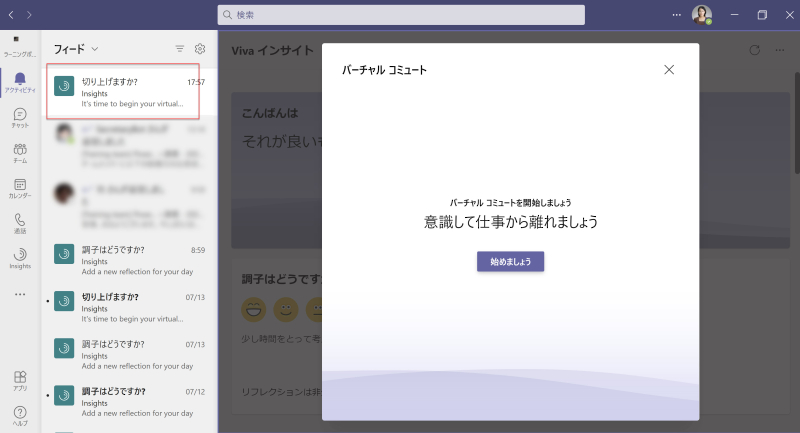Restore down the Teams window
Screen dimensions: 800x433
click(762, 15)
